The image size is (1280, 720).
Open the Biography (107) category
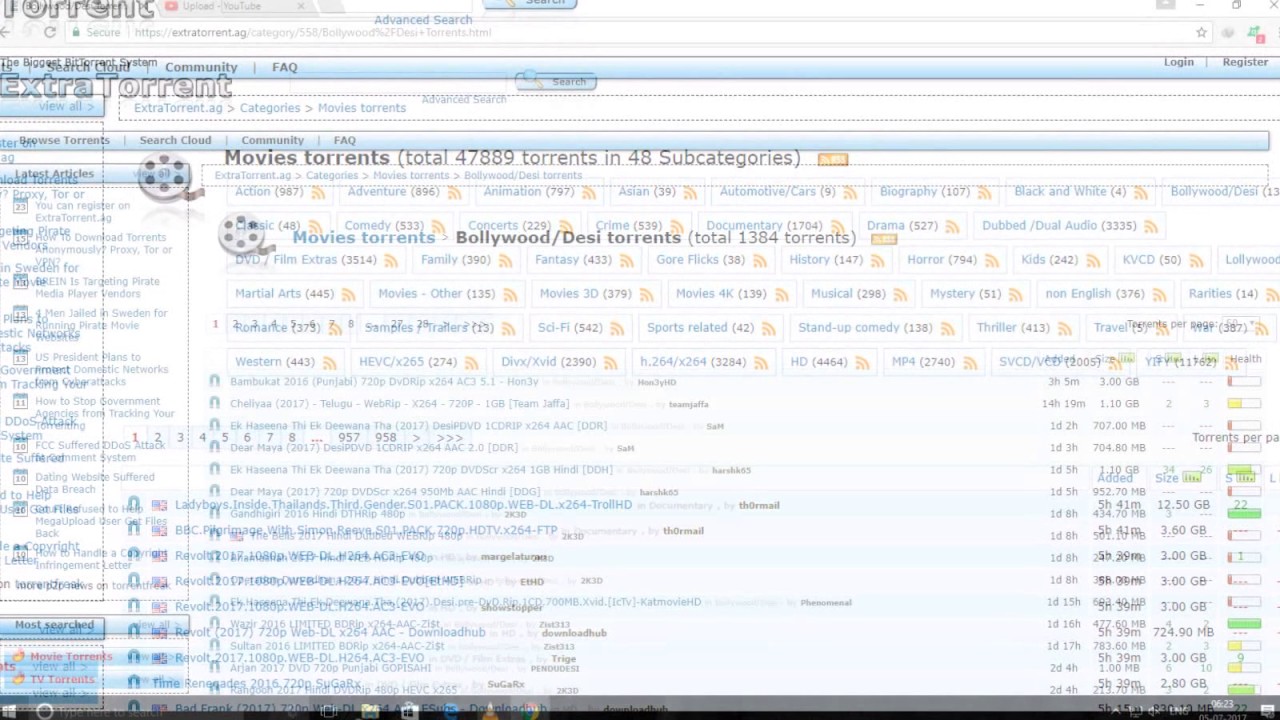[x=925, y=192]
